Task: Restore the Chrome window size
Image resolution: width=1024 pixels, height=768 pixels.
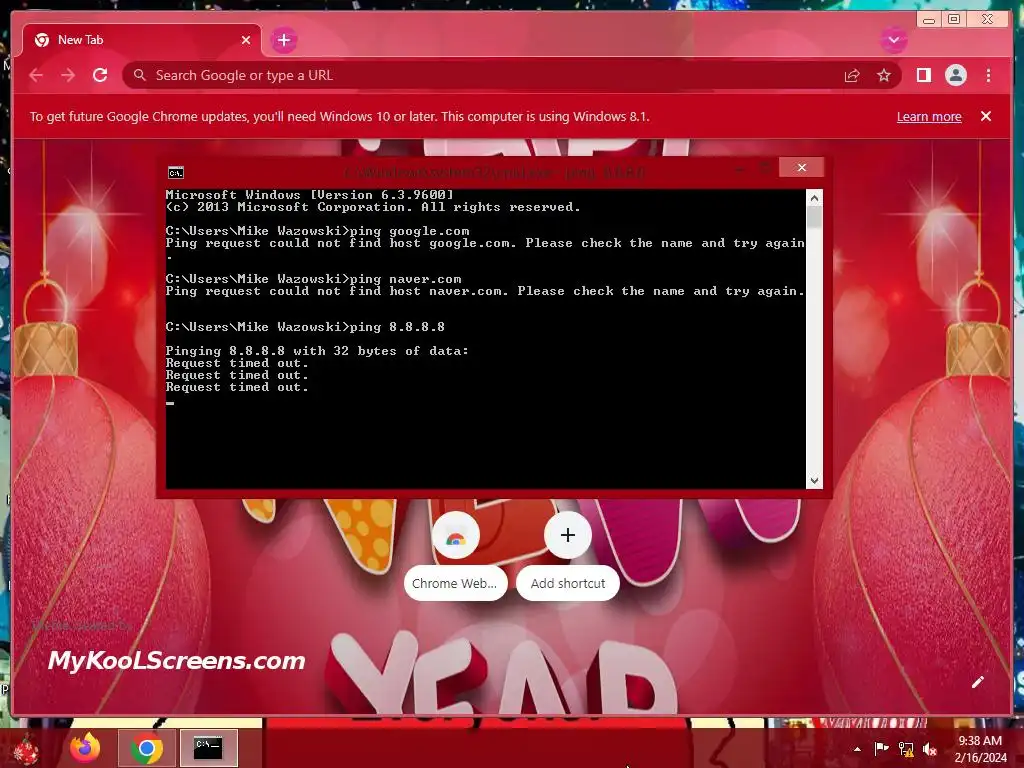Action: coord(953,20)
